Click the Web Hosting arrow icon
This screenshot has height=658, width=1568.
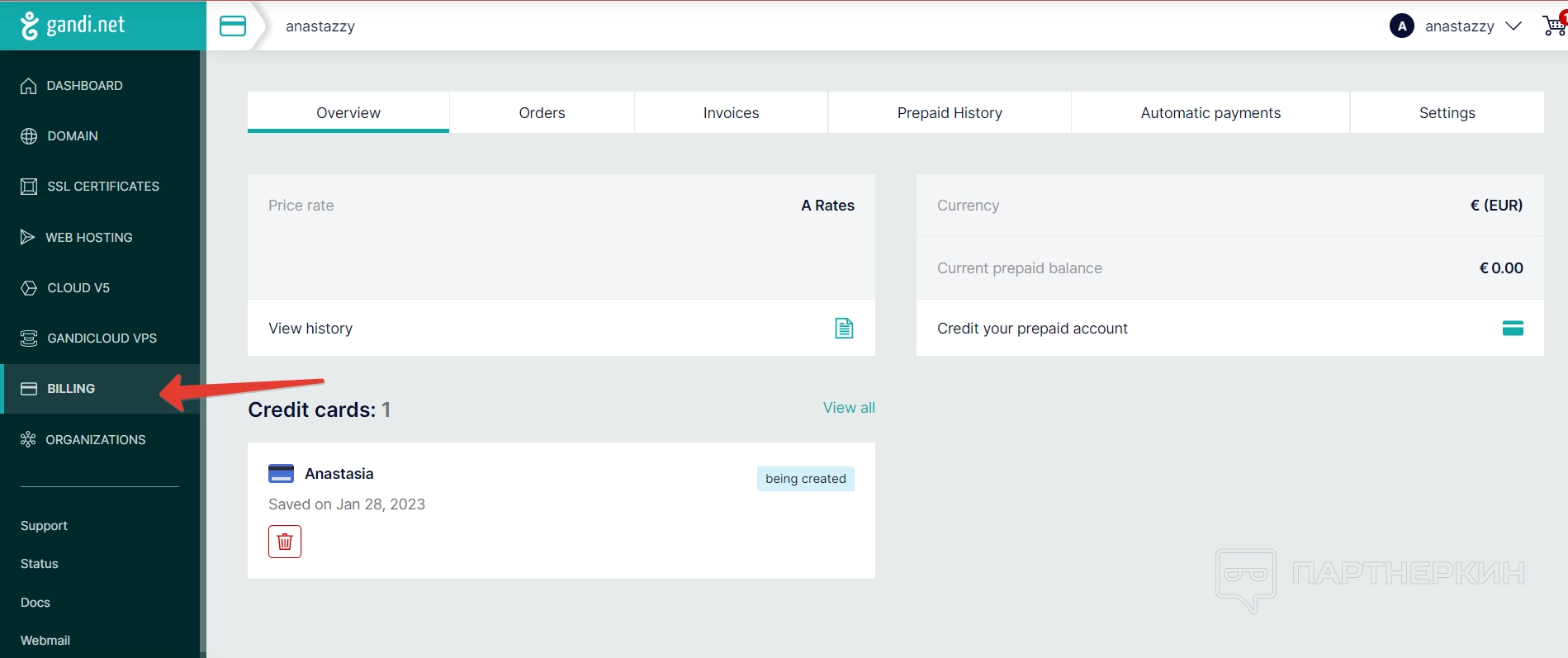(28, 237)
